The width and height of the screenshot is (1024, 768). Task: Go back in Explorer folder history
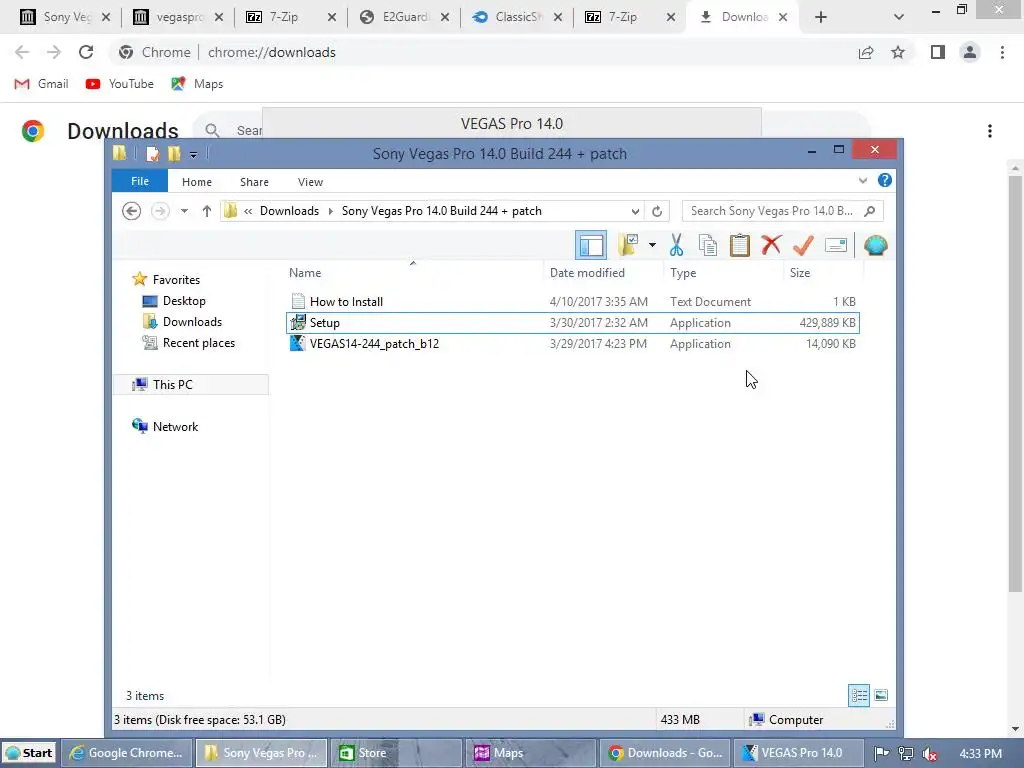click(131, 211)
